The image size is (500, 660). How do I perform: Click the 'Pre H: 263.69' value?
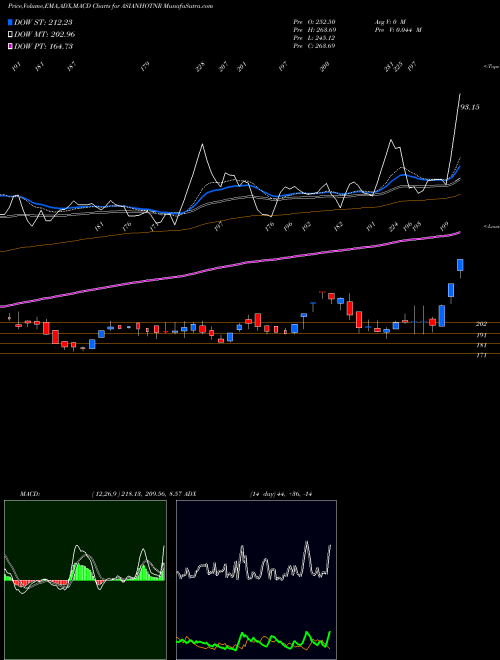(314, 30)
